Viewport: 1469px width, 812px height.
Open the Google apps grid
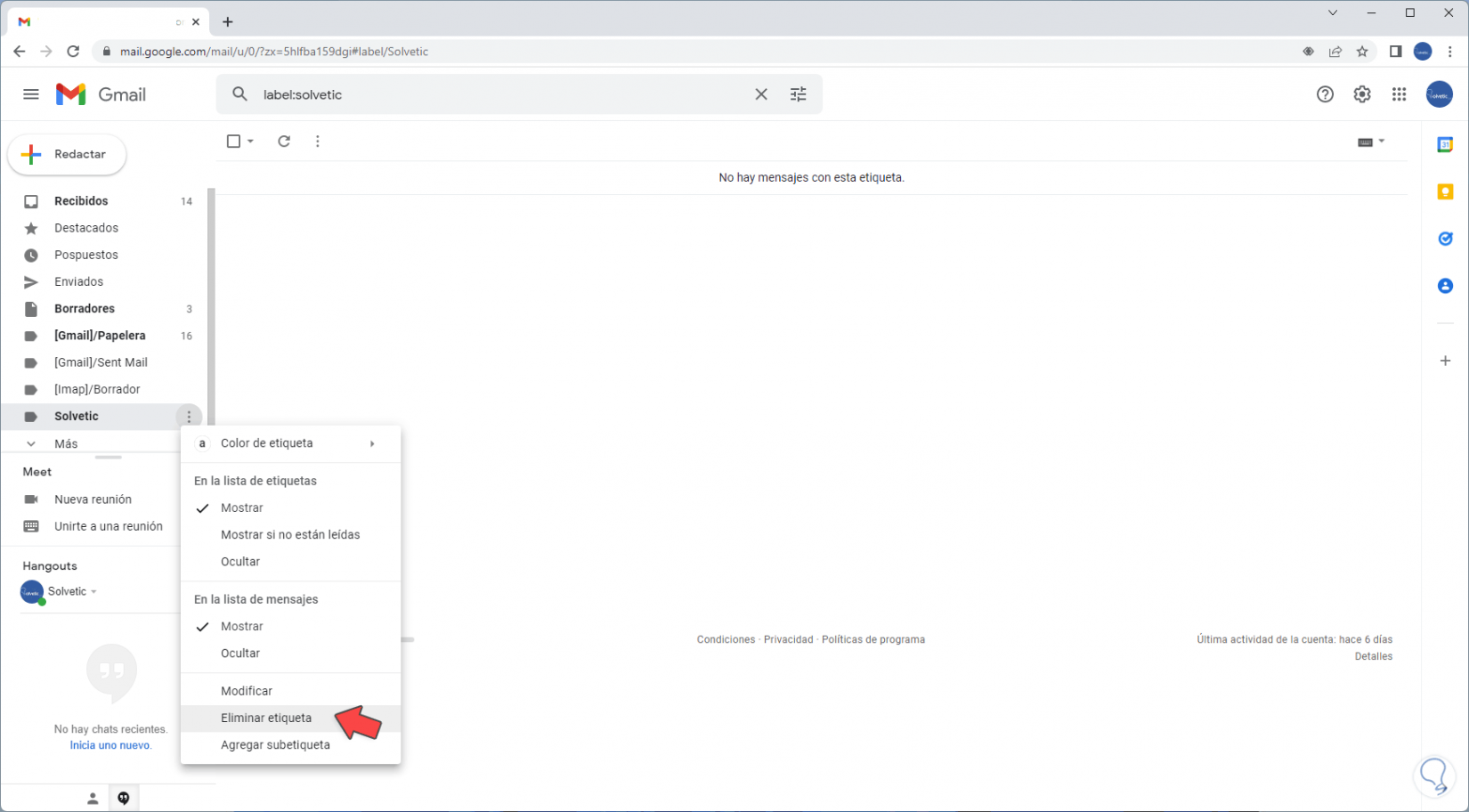click(1400, 94)
